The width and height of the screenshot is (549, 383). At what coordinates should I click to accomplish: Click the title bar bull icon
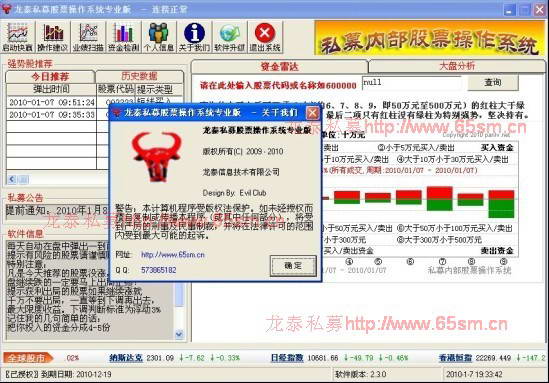[6, 9]
